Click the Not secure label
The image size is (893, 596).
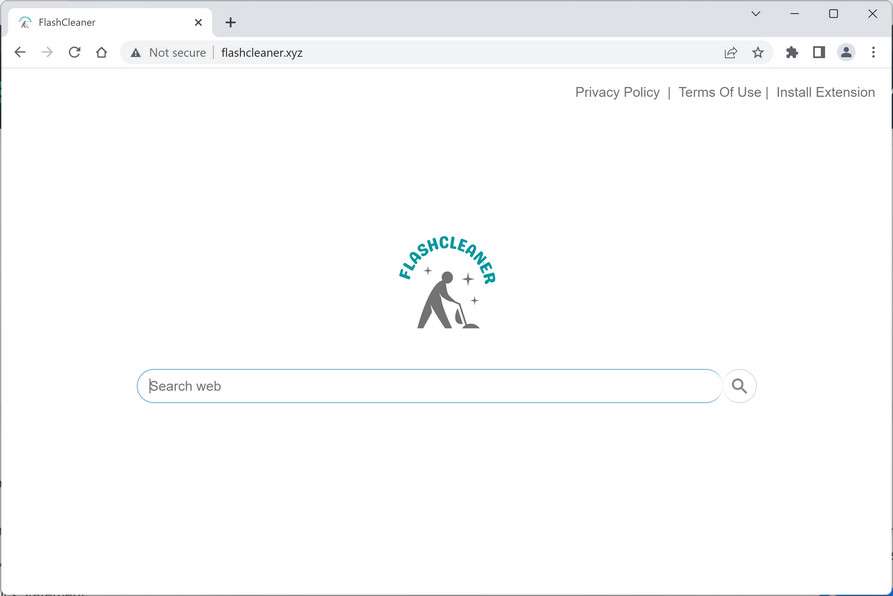[x=177, y=52]
